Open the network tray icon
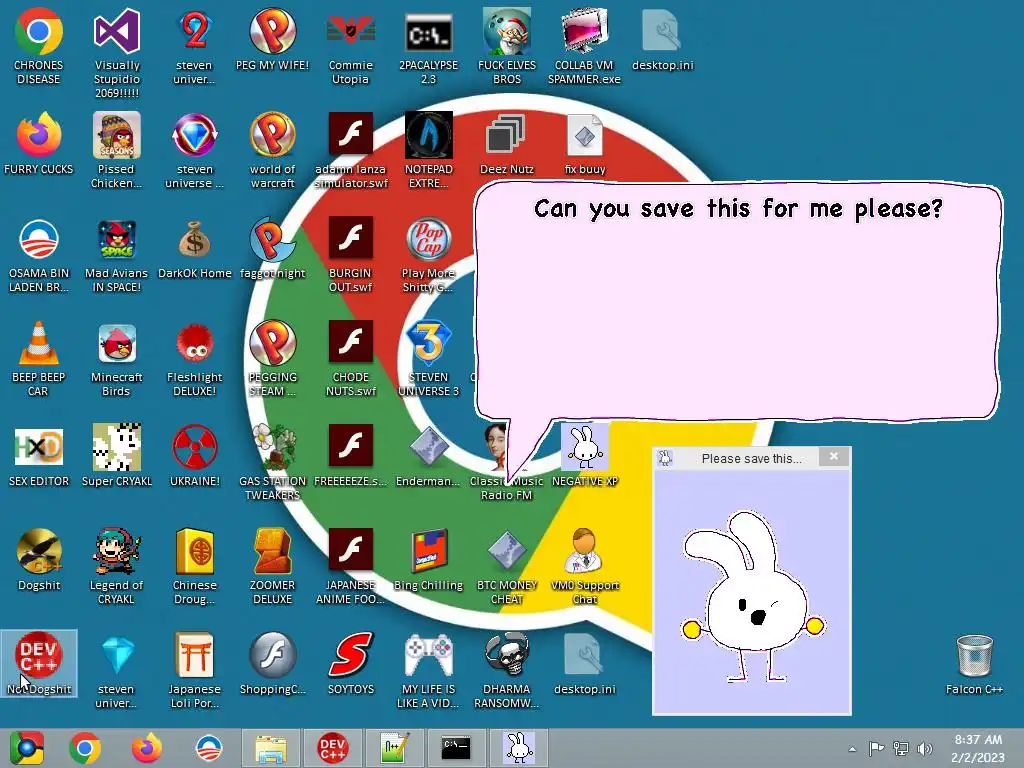Image resolution: width=1024 pixels, height=768 pixels. 901,748
